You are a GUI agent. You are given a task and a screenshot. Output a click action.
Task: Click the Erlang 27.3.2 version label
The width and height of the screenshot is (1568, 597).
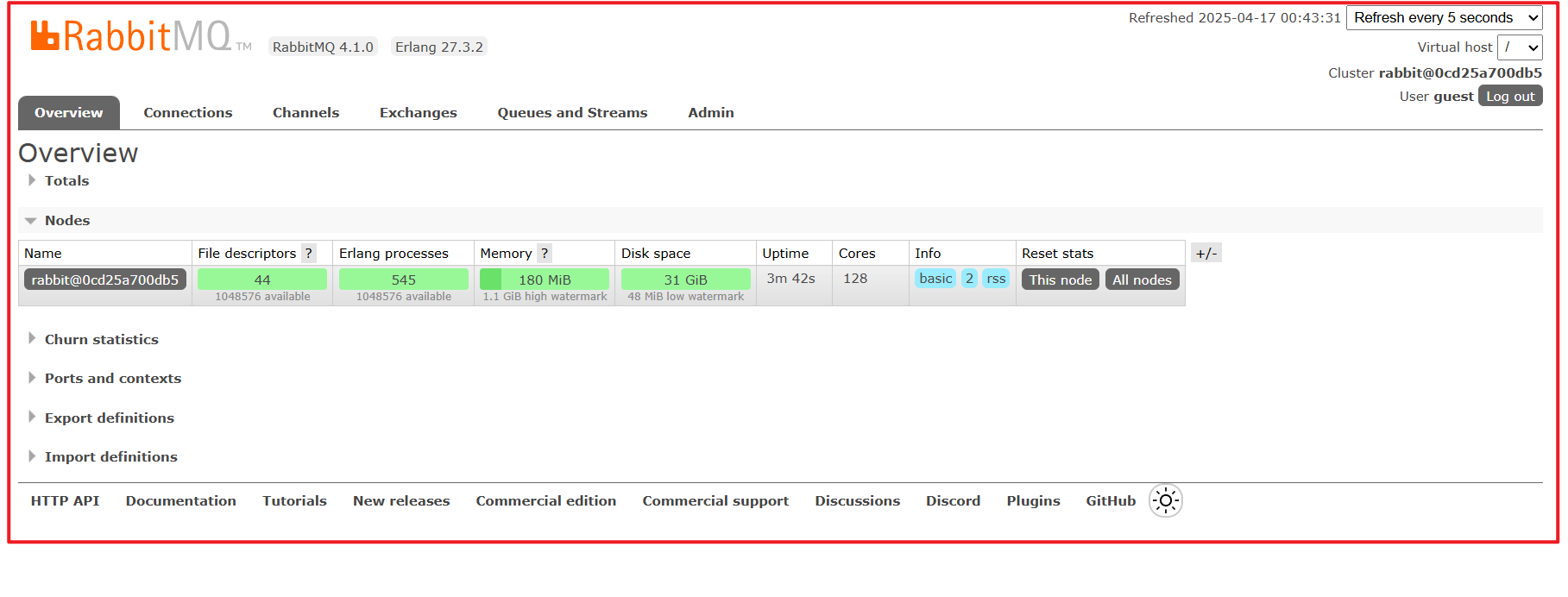(x=438, y=47)
